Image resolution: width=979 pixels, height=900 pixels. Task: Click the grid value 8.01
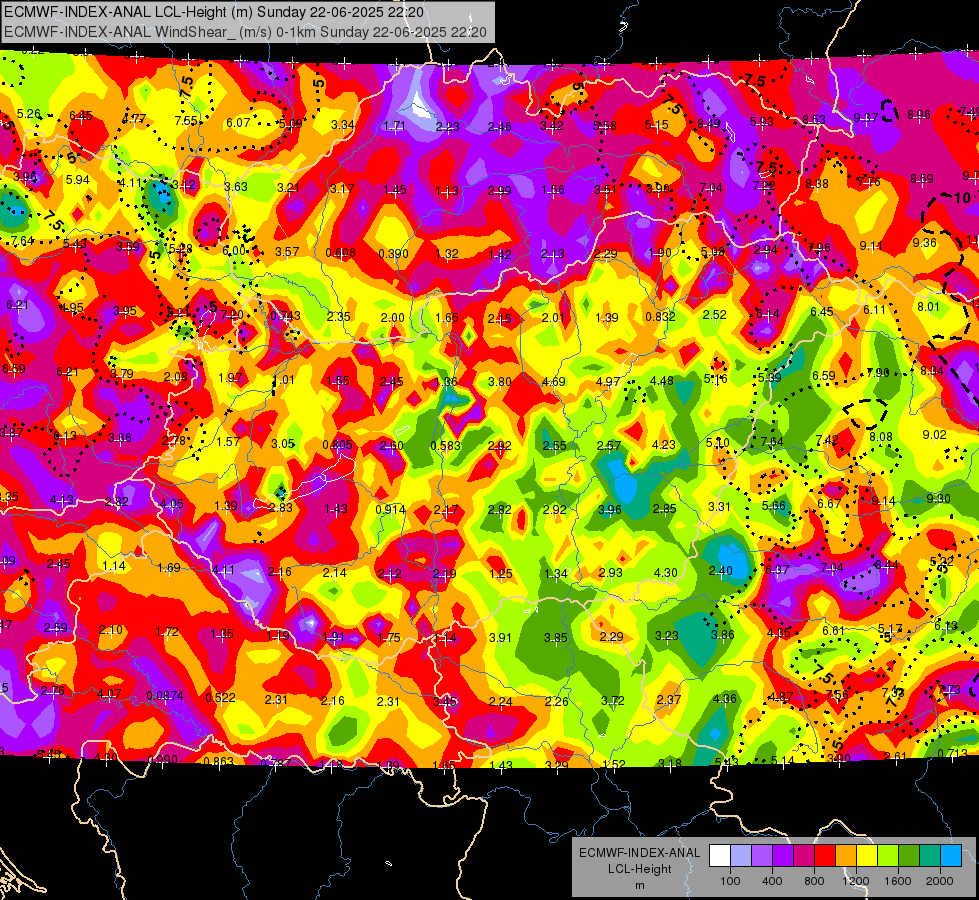coord(928,306)
